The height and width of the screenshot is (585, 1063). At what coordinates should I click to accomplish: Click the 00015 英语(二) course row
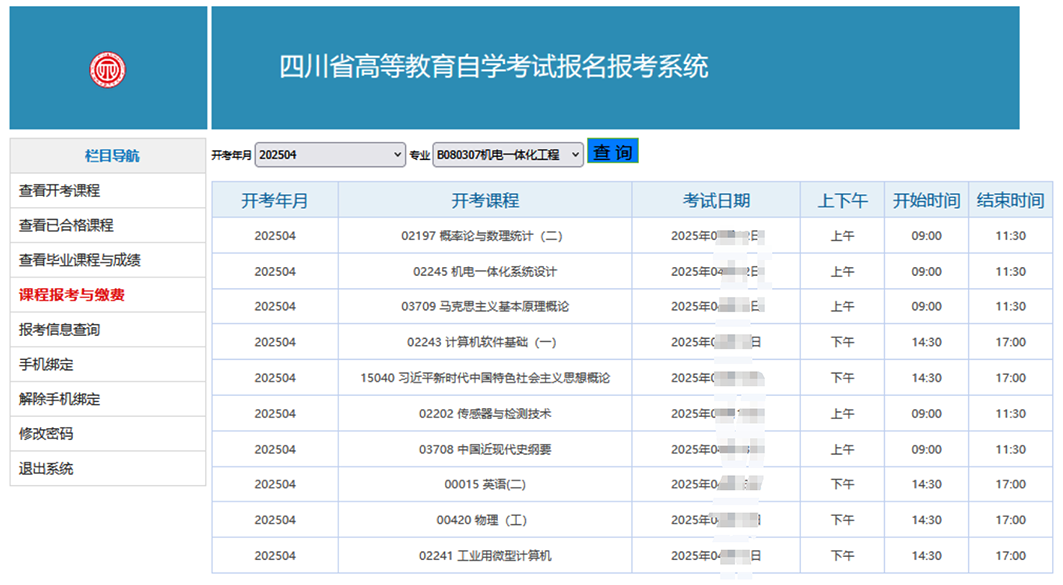(484, 484)
